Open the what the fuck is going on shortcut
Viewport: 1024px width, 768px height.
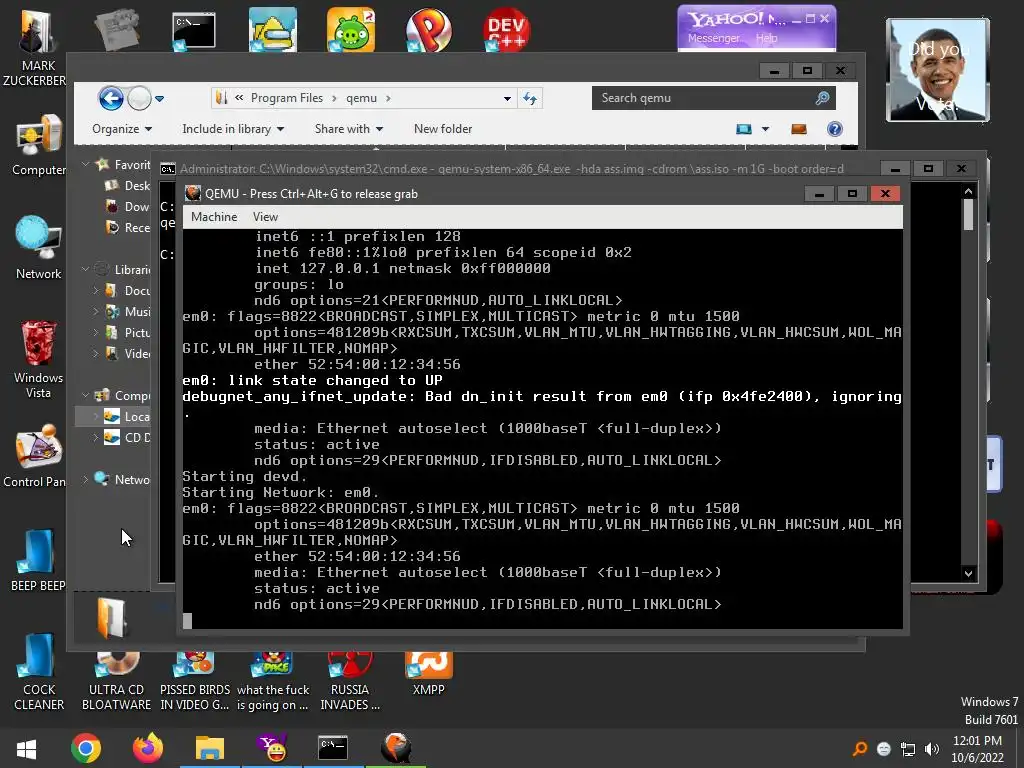coord(273,682)
